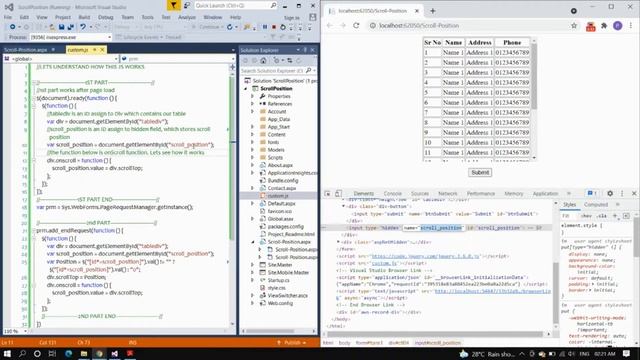Restart debugging with circular arrow icon

point(282,27)
